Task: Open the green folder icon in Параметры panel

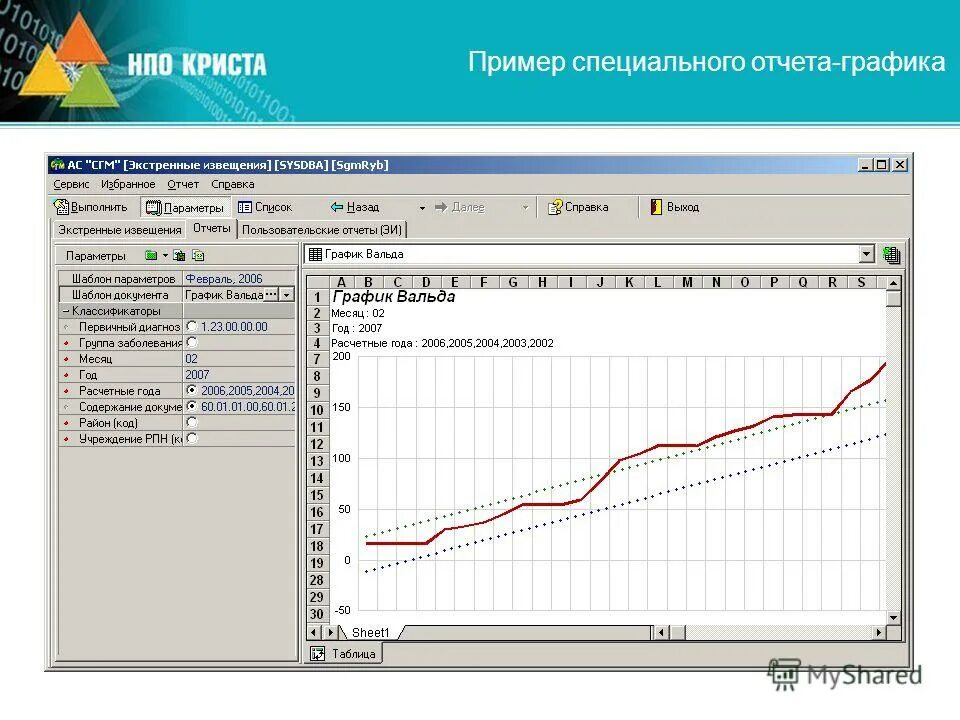Action: coord(150,255)
